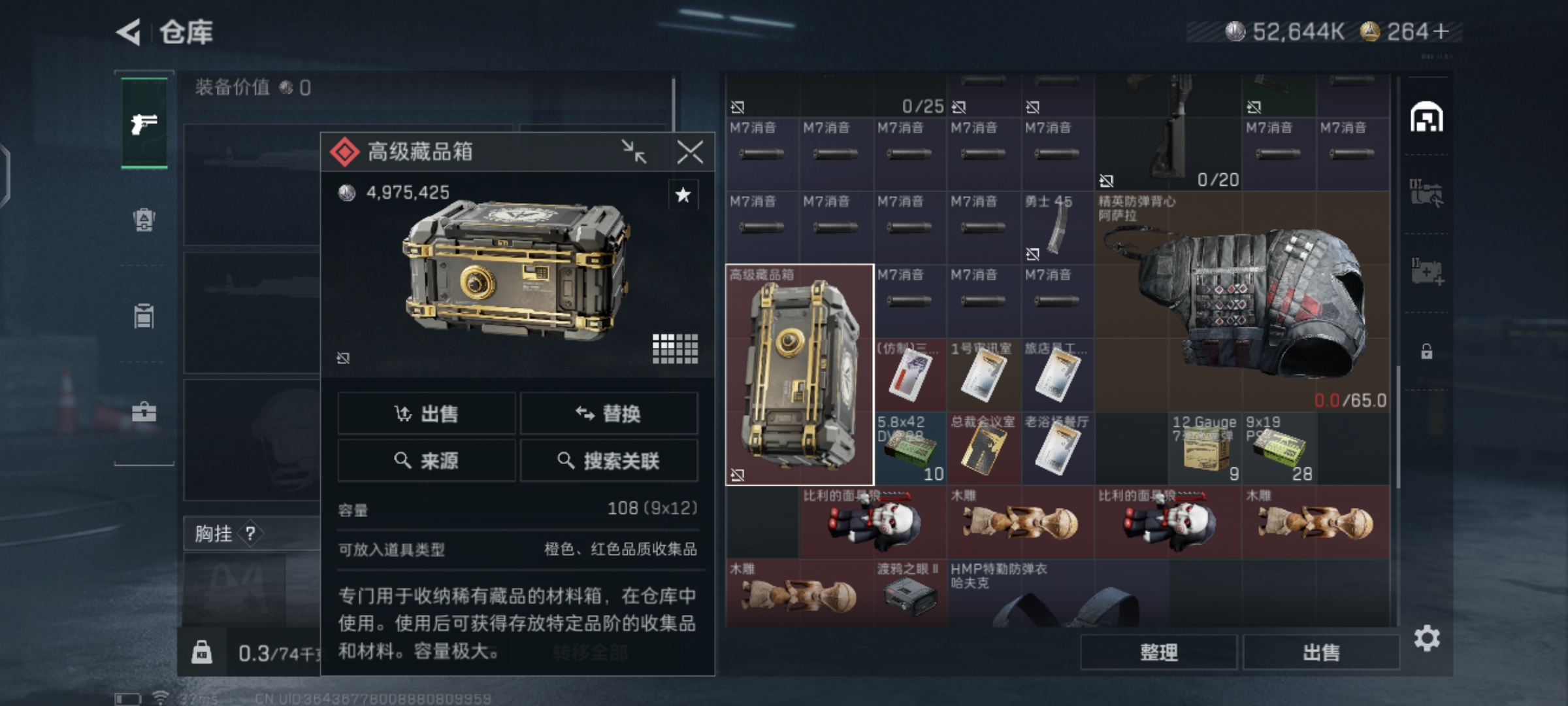Select the backpack tab in left sidebar
The image size is (1568, 706).
coord(144,220)
